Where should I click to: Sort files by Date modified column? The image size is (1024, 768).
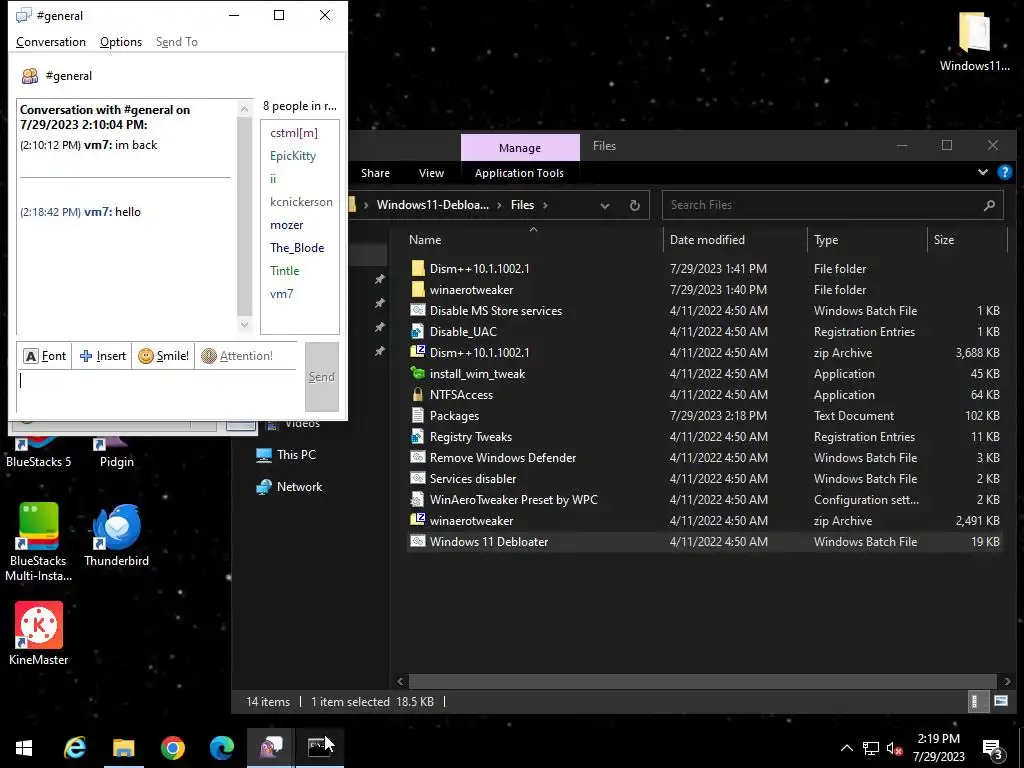click(x=707, y=240)
